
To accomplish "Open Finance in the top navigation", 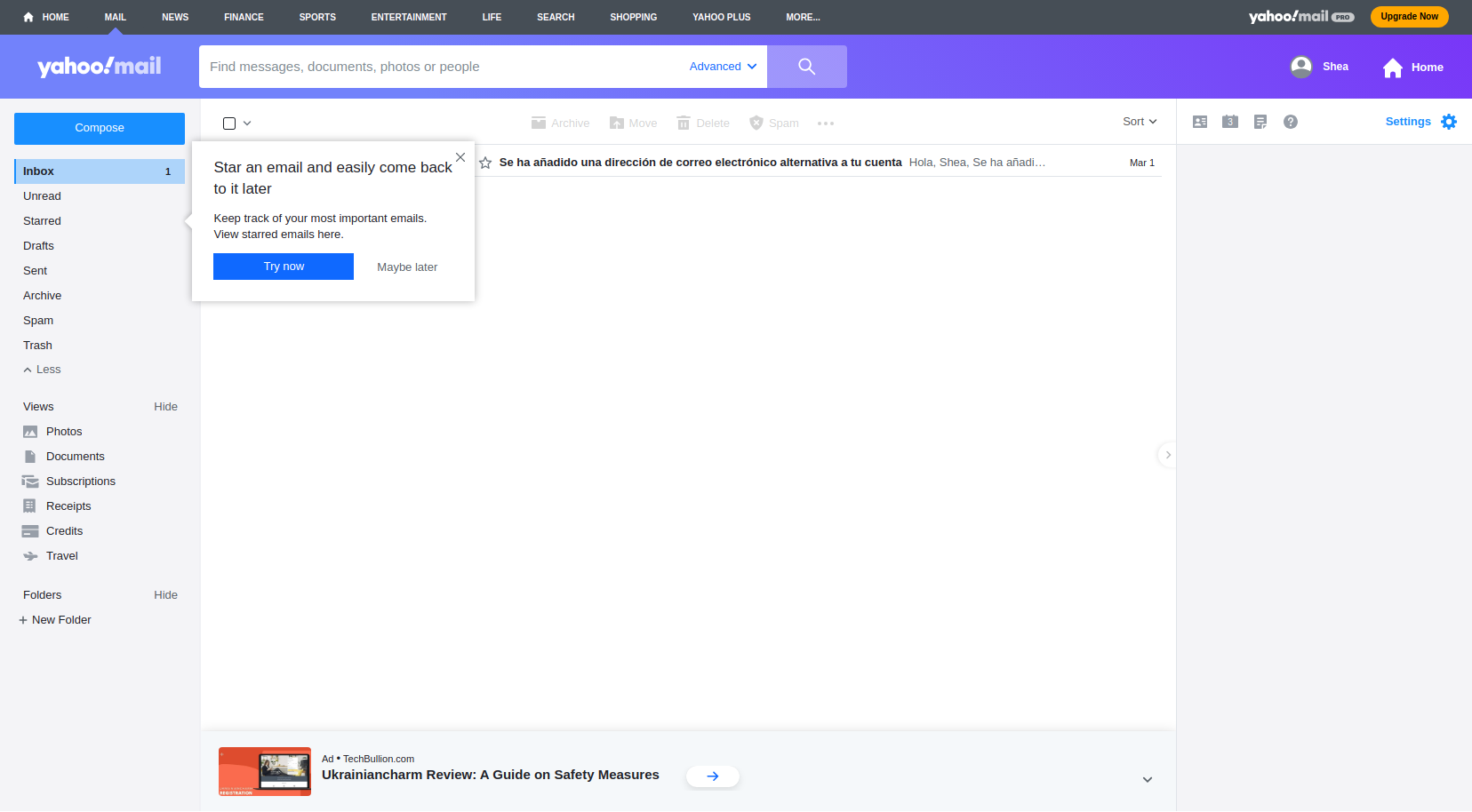I will click(244, 17).
